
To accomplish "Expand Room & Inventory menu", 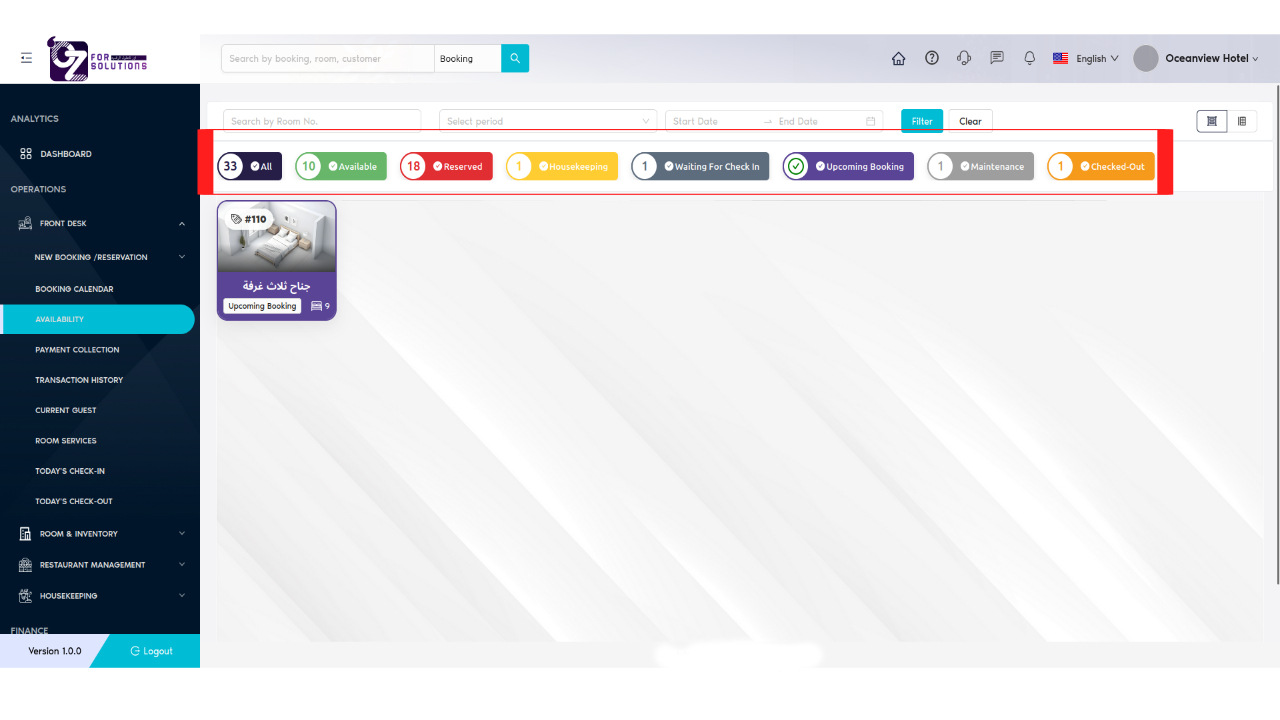I will (100, 534).
